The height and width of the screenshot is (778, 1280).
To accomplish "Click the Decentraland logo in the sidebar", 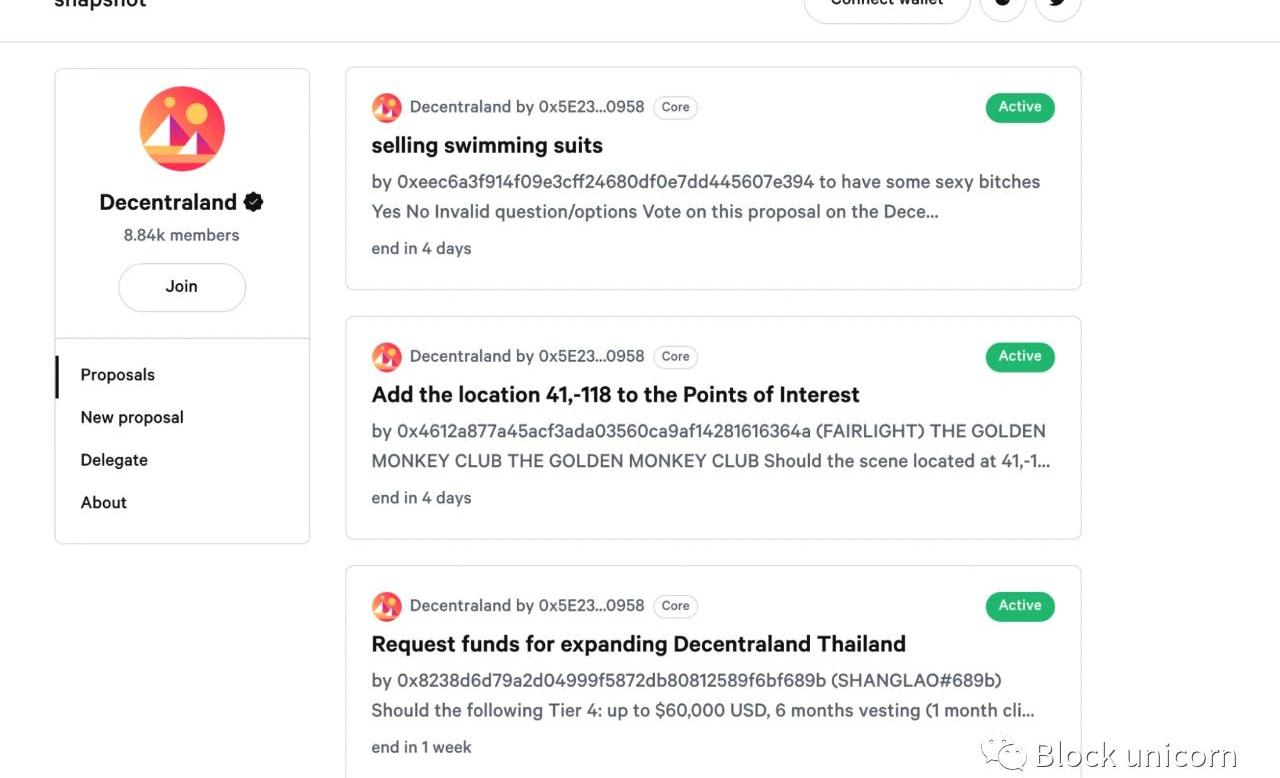I will 182,129.
